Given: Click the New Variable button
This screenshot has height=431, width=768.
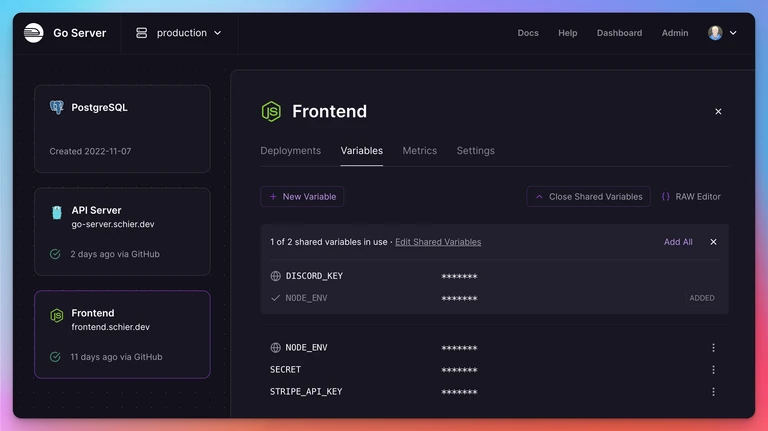Looking at the screenshot, I should pyautogui.click(x=302, y=196).
